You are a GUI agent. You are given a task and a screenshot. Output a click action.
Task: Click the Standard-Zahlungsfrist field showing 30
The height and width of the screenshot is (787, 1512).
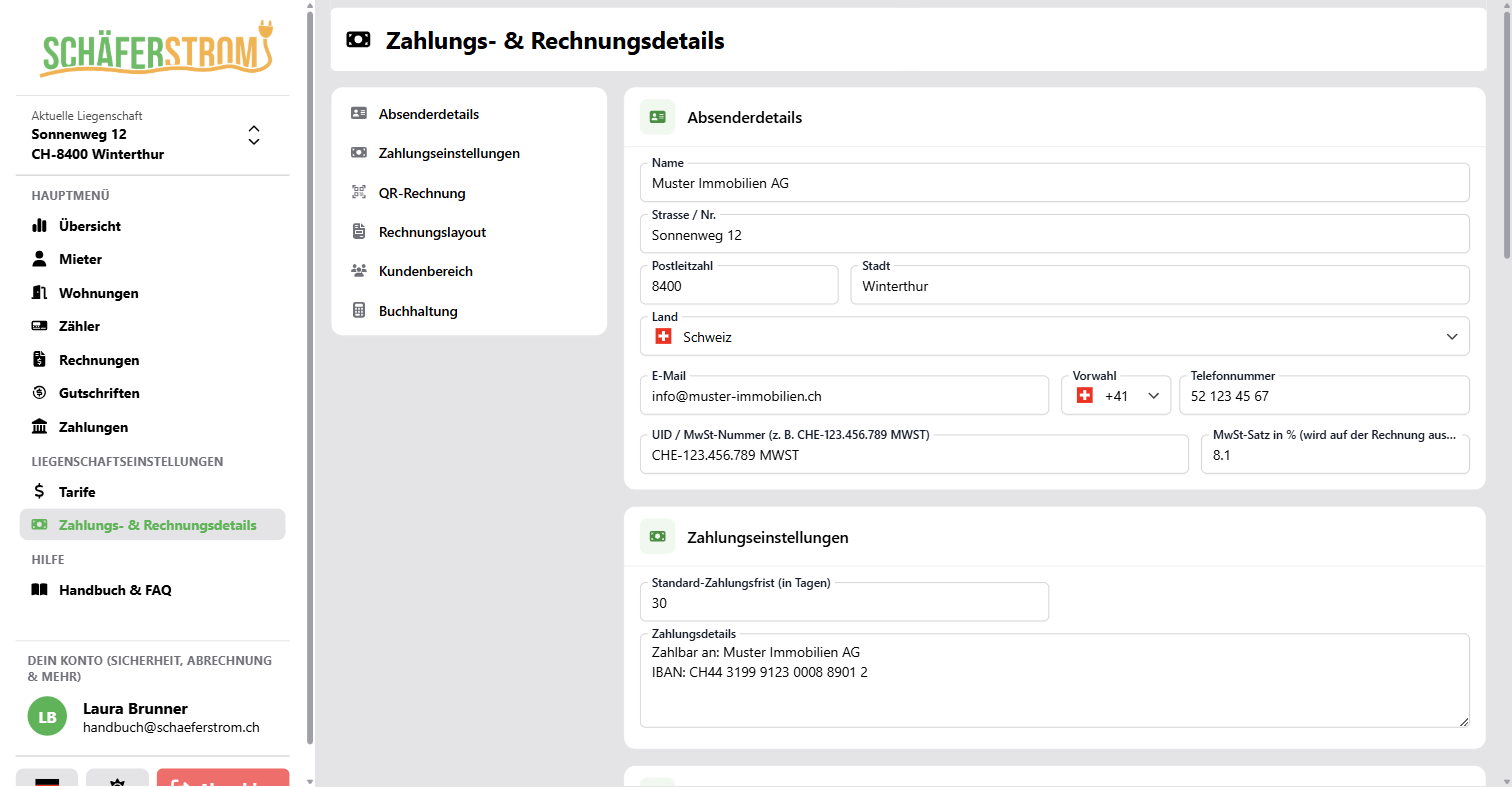[844, 602]
